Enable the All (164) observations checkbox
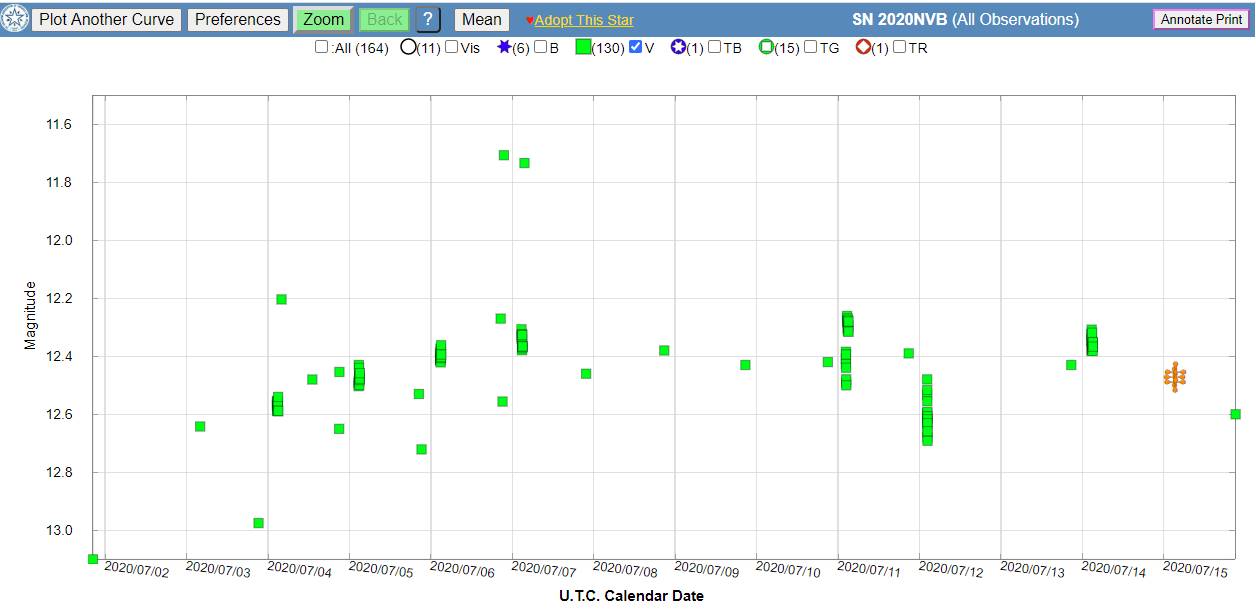This screenshot has height=610, width=1256. tap(321, 47)
